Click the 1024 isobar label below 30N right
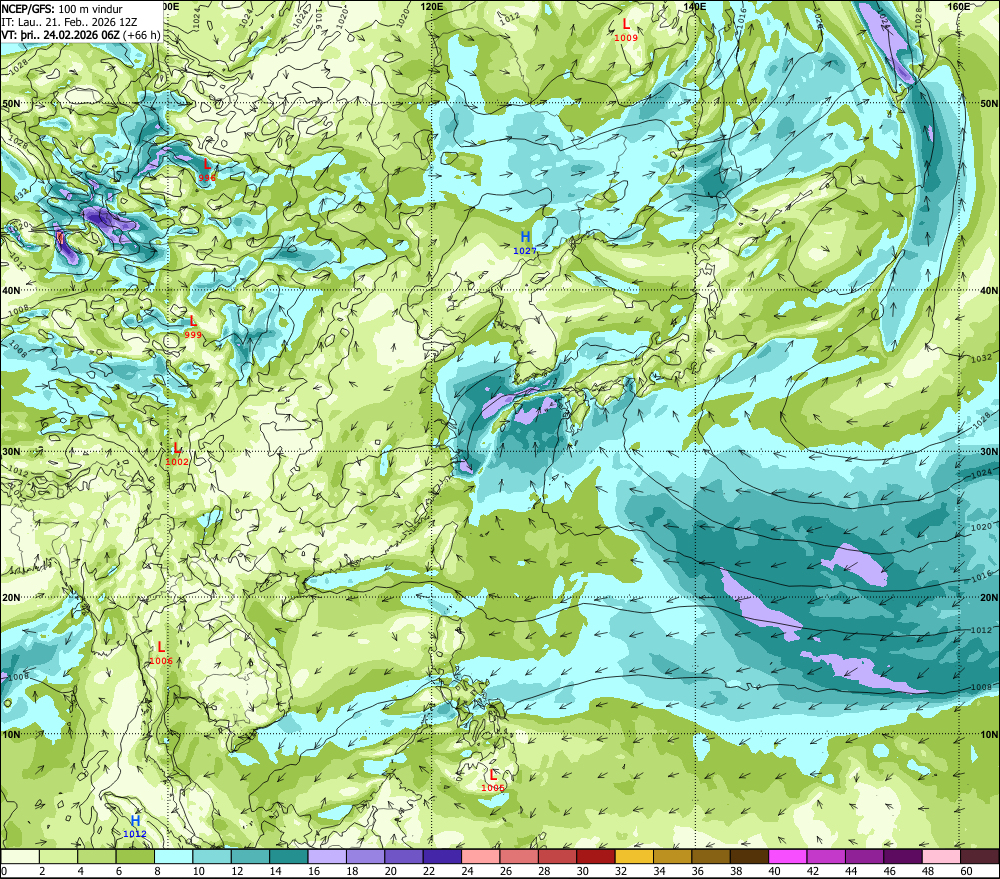The height and width of the screenshot is (879, 1000). click(x=982, y=474)
